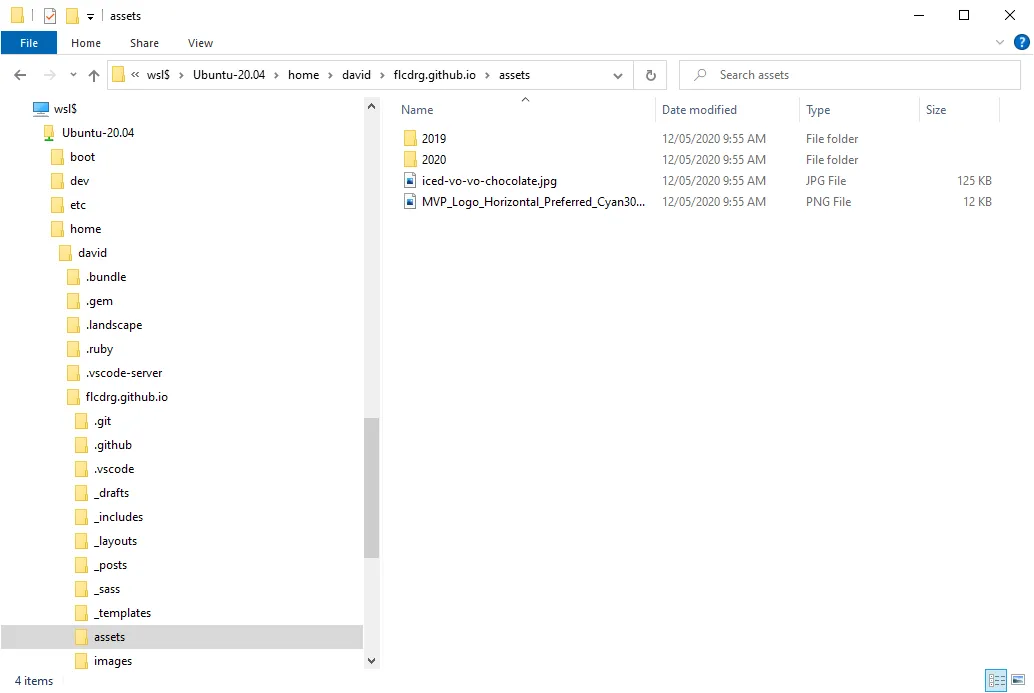Viewport: 1034px width, 693px height.
Task: Refresh the assets folder view
Action: click(x=650, y=75)
